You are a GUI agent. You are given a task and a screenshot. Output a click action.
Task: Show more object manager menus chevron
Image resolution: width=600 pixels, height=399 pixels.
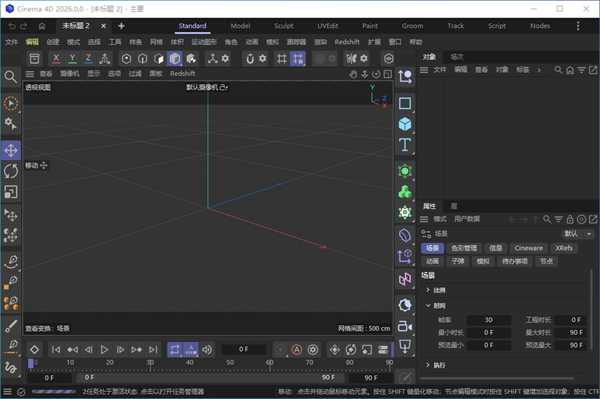pyautogui.click(x=539, y=70)
